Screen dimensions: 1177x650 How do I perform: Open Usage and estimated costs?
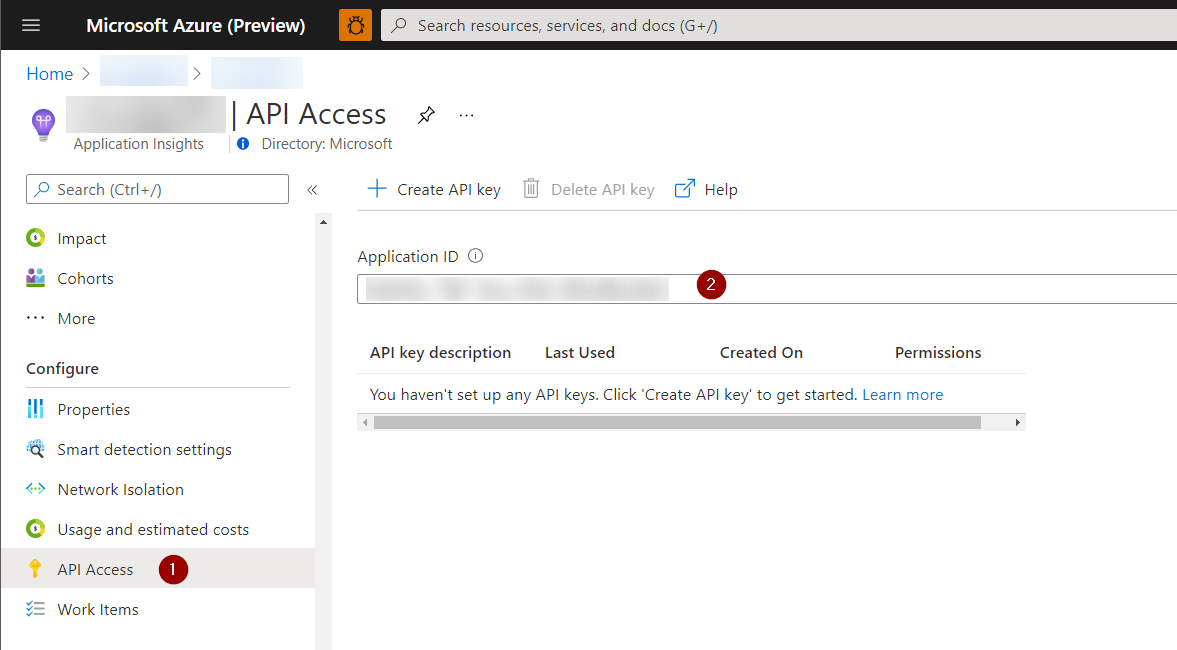pos(153,529)
